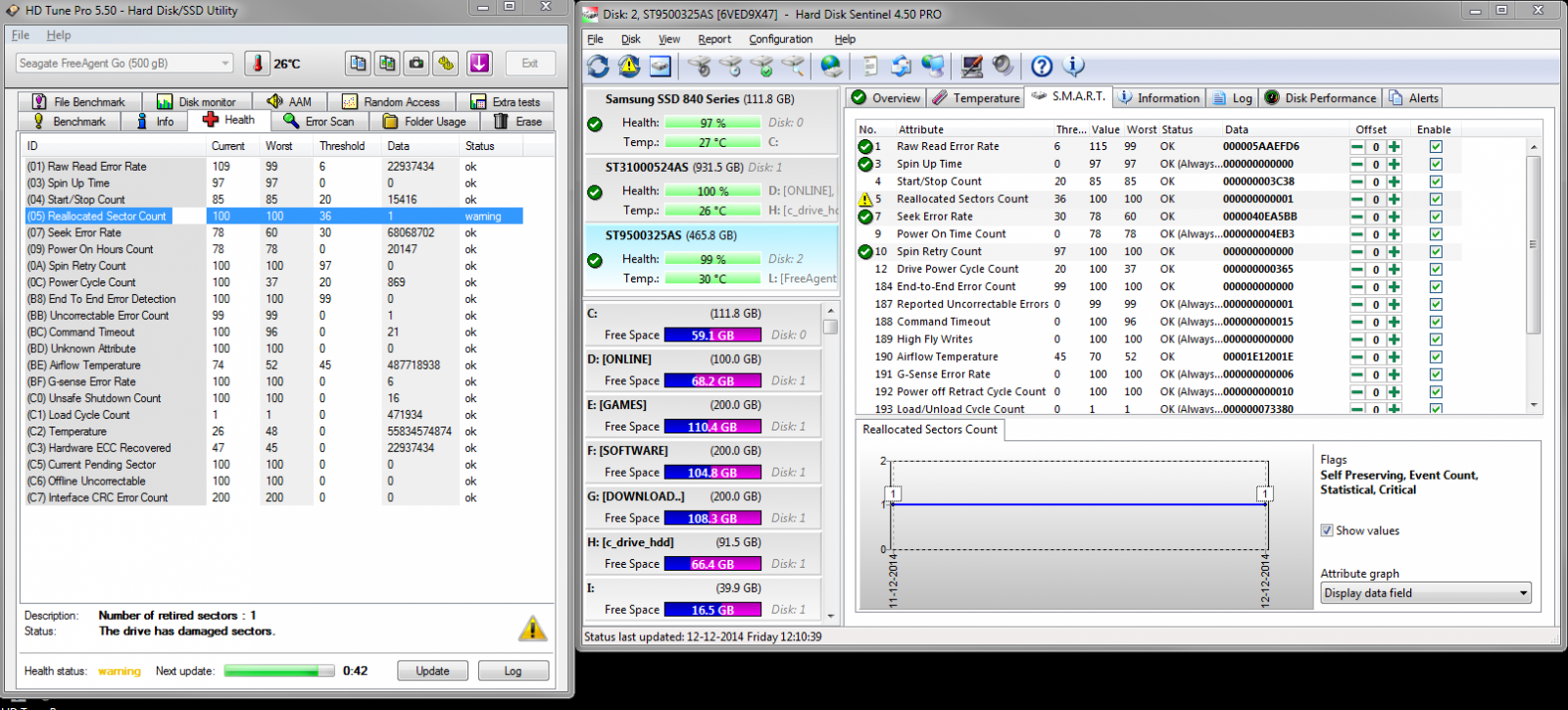Open the Alerts tab in Sentinel
1568x710 pixels.
(1413, 98)
